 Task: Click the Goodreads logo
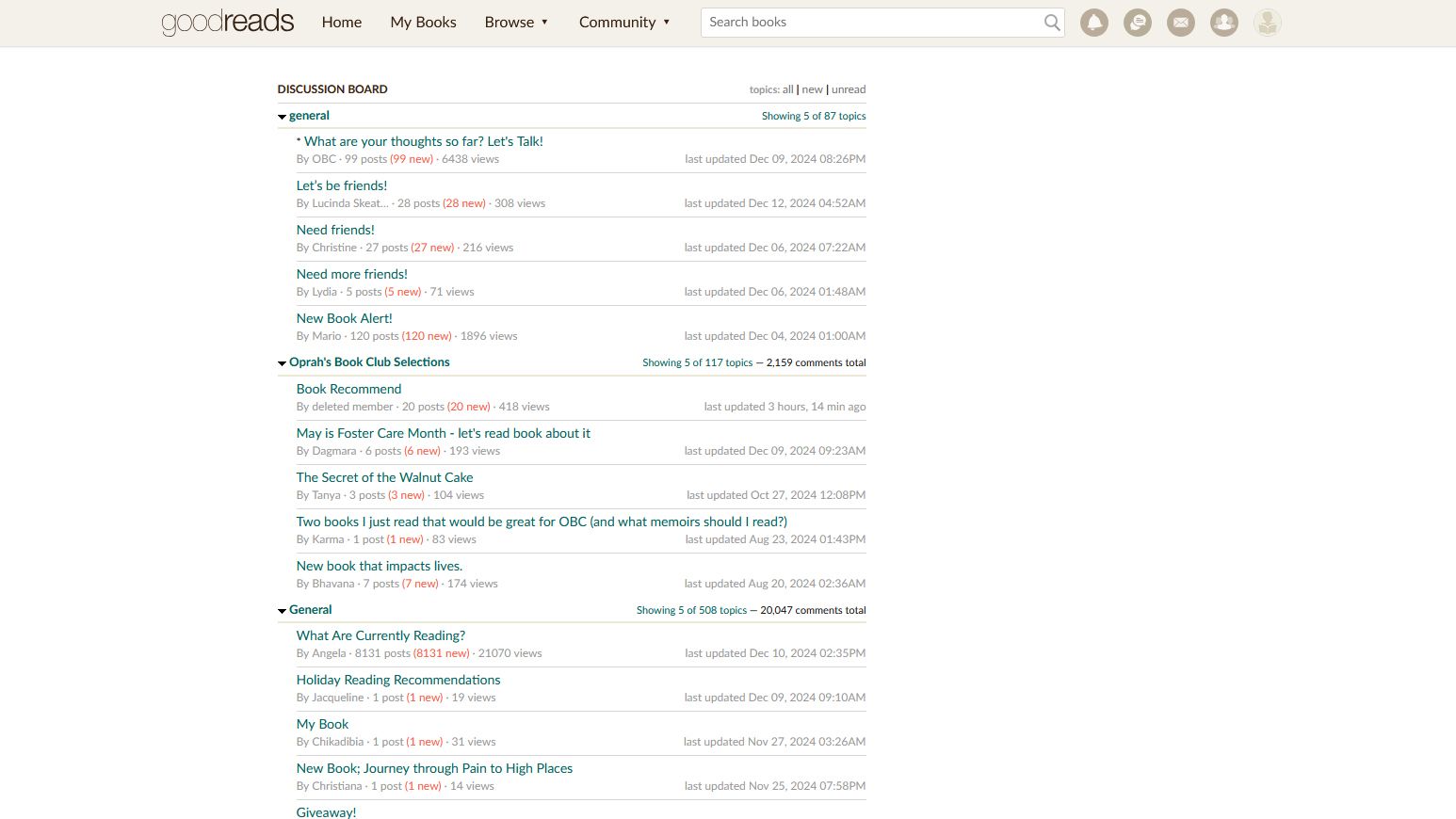coord(228,22)
